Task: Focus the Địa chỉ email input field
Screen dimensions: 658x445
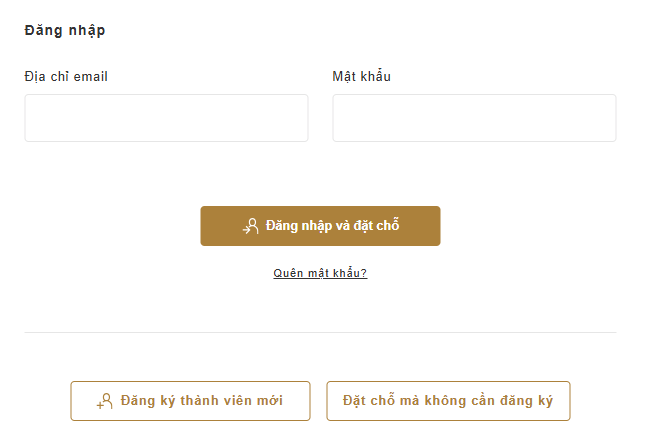Action: point(166,118)
